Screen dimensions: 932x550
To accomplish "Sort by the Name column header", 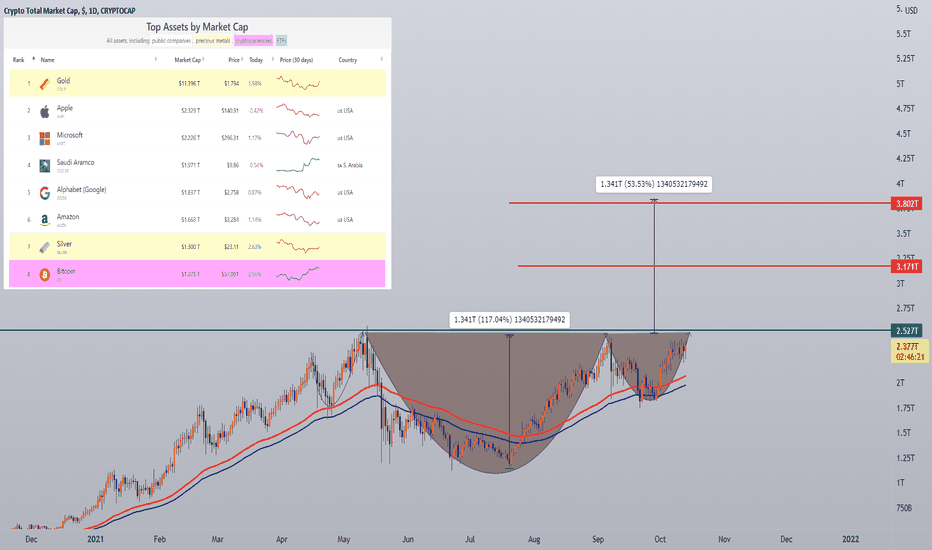I will tap(48, 60).
